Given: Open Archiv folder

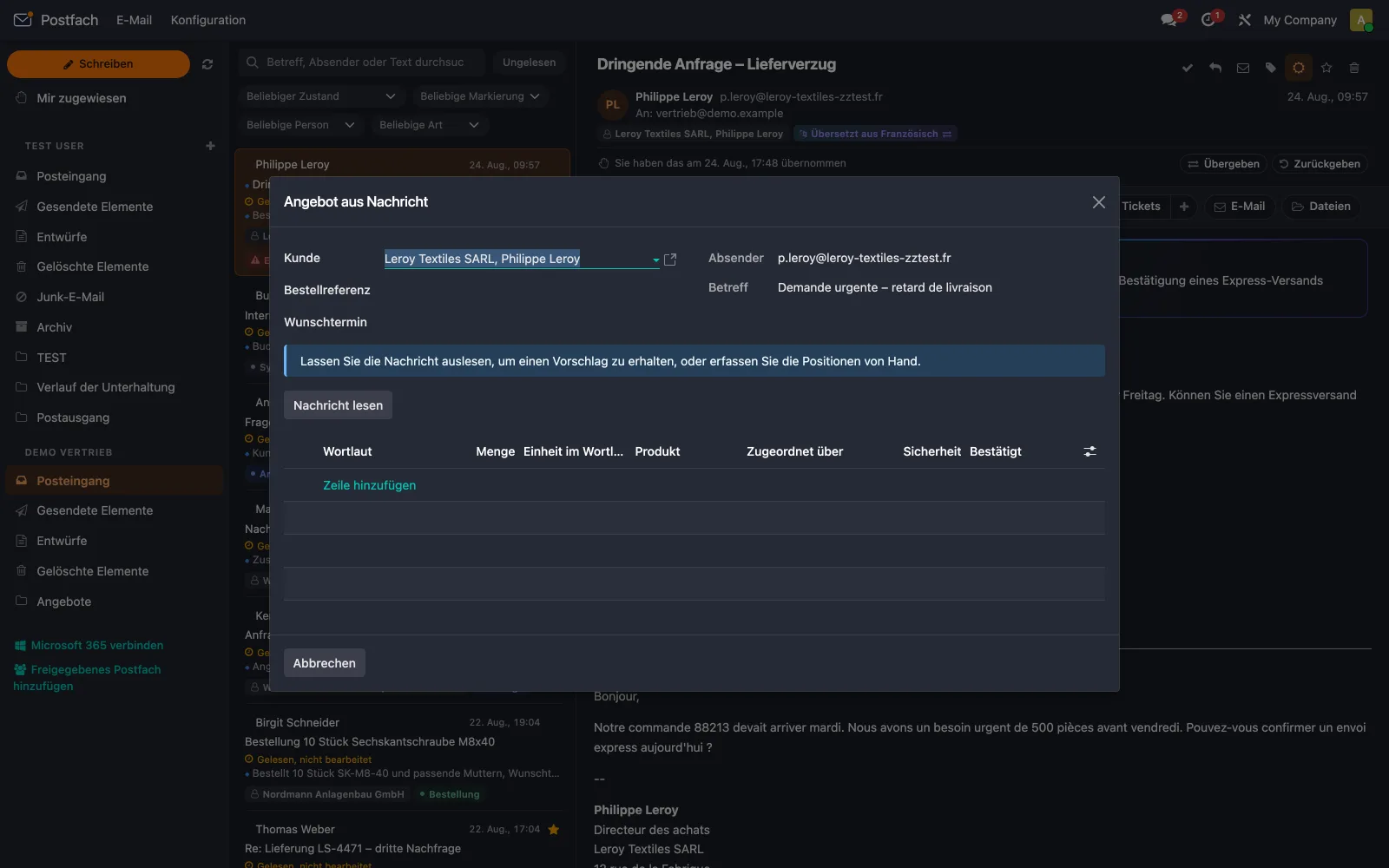Looking at the screenshot, I should point(54,327).
